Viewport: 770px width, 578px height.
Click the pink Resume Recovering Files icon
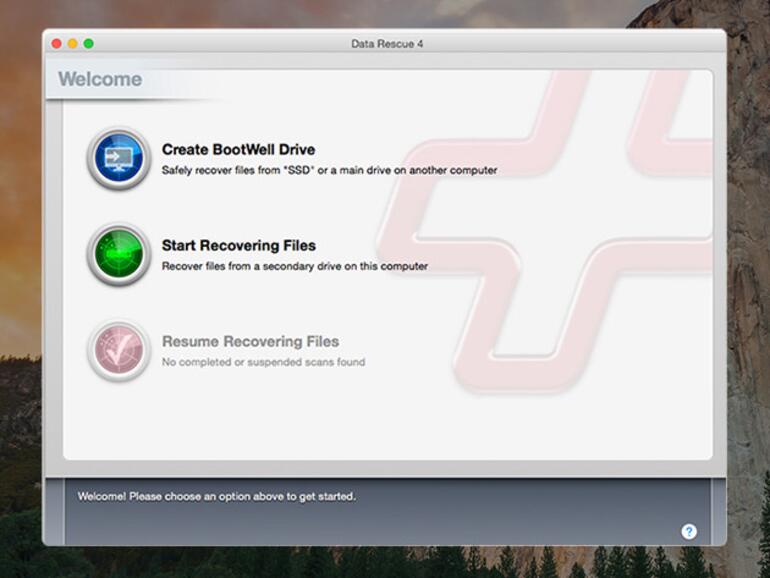pos(119,351)
